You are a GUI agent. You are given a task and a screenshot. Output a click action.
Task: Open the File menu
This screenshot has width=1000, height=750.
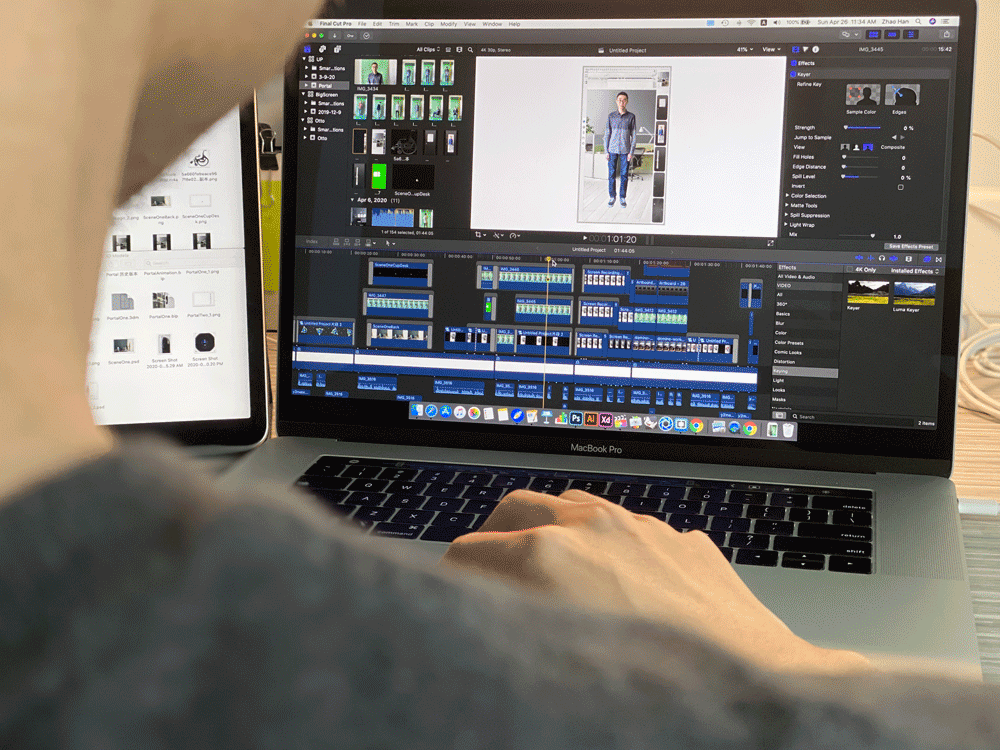pos(362,24)
